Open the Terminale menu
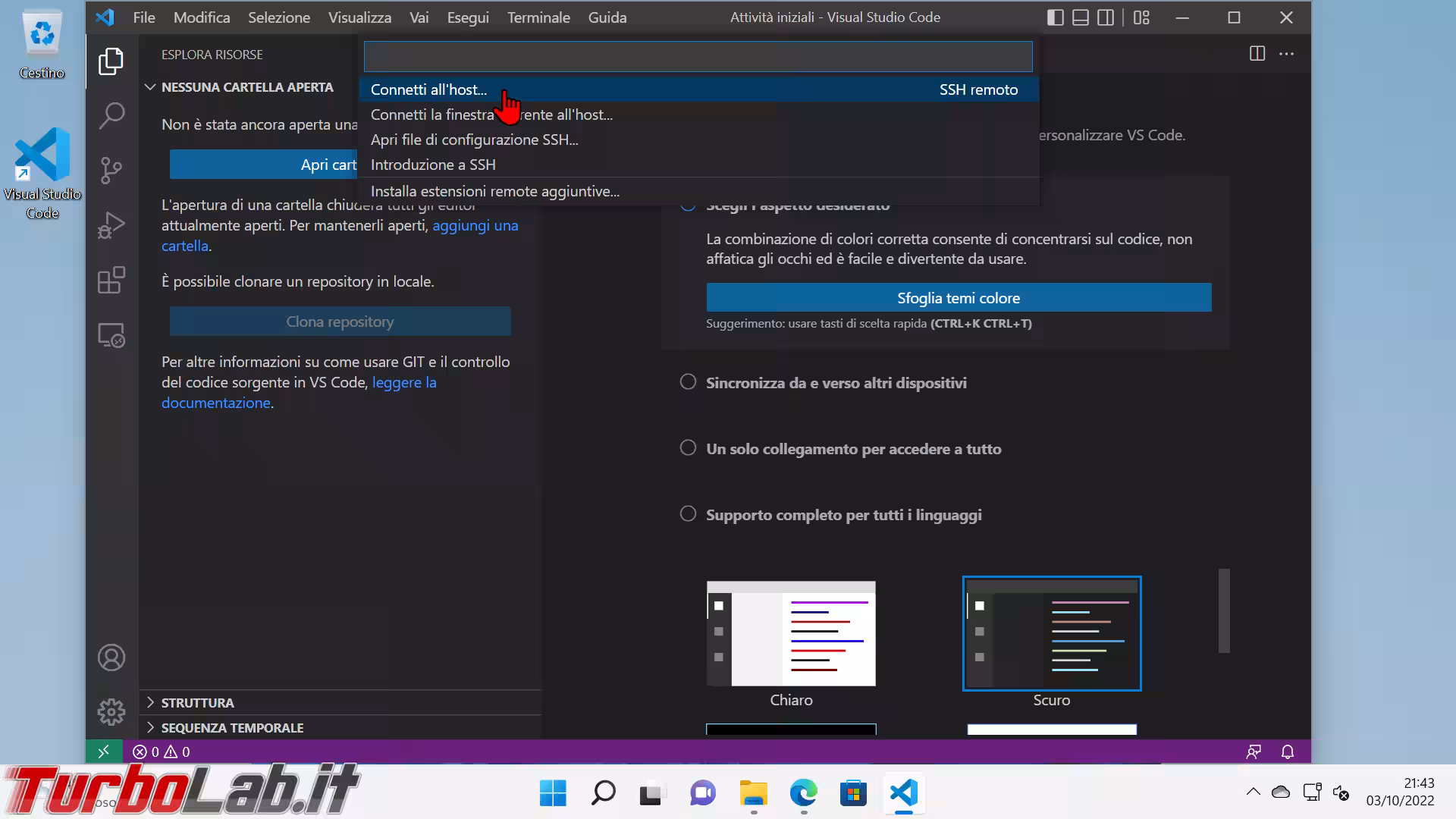 pos(538,17)
